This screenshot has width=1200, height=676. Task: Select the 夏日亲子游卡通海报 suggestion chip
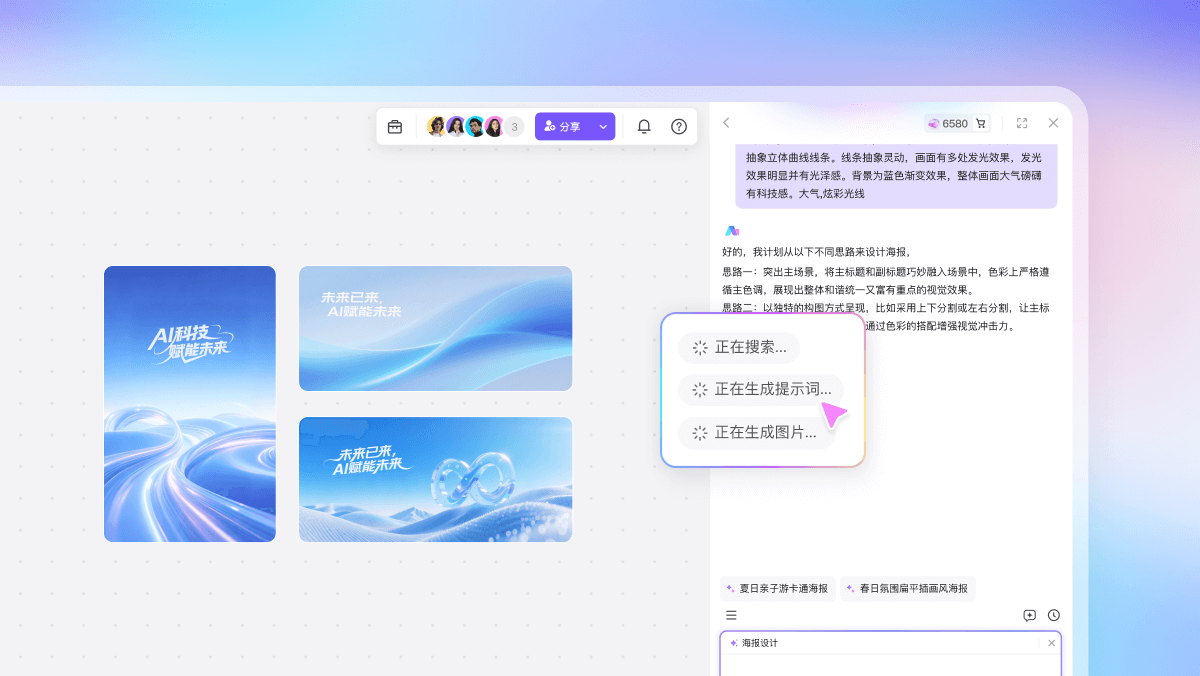click(x=777, y=589)
